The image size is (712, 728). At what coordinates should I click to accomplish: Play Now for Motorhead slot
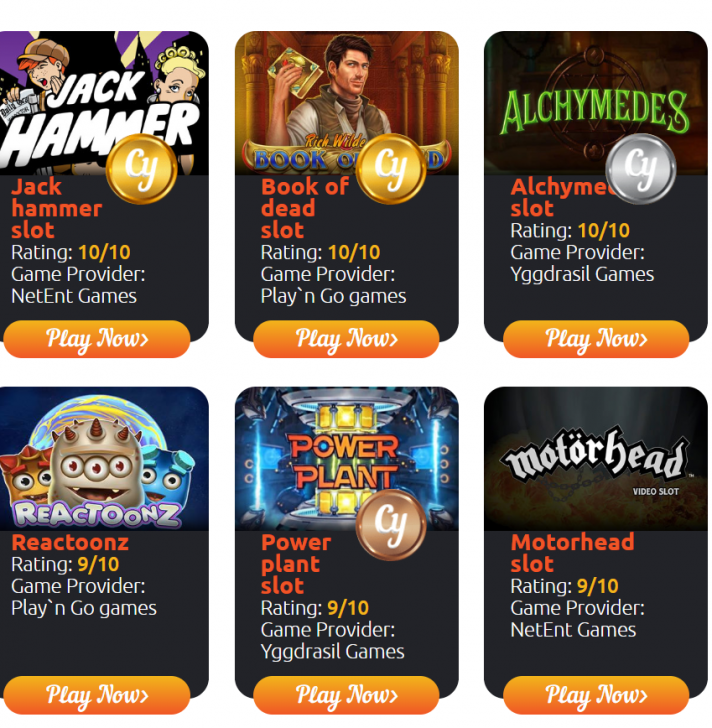click(x=596, y=695)
